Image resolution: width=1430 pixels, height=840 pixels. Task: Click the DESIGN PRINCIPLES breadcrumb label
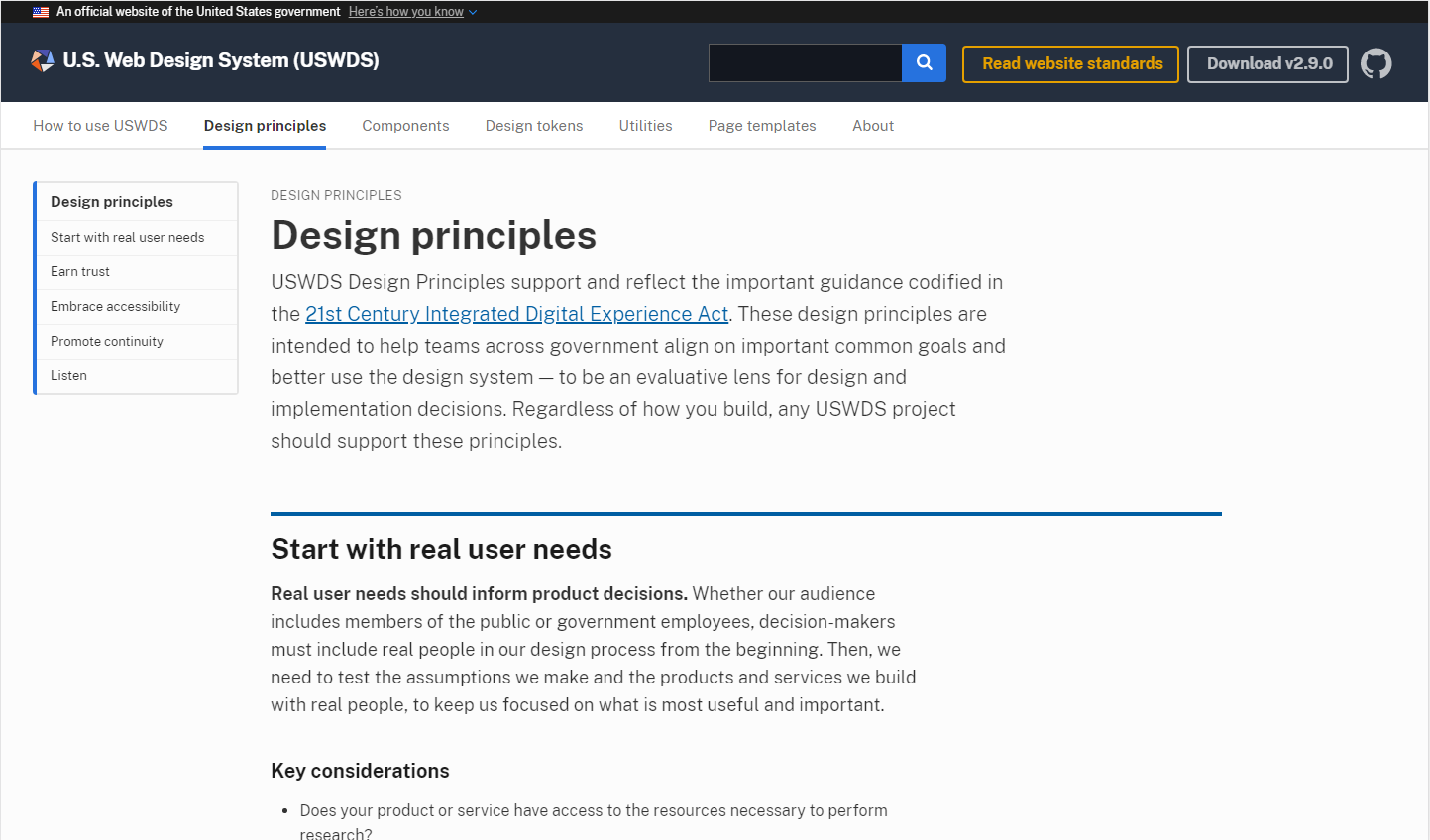point(336,196)
